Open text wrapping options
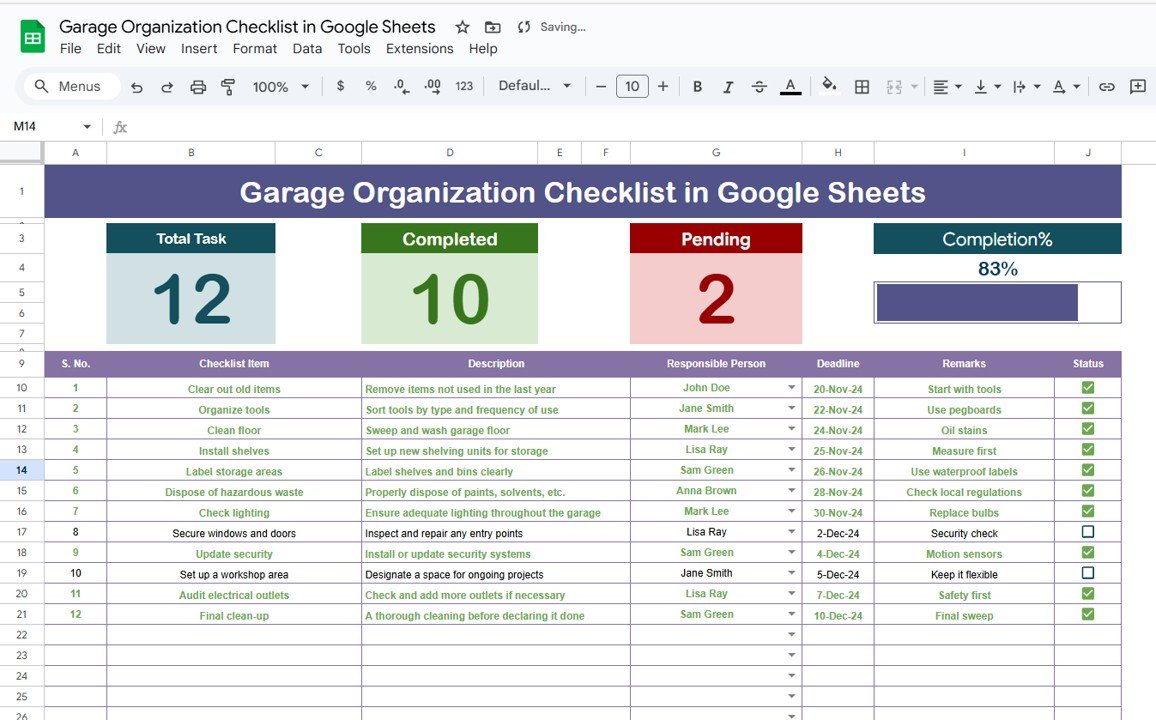Viewport: 1156px width, 720px height. (1026, 87)
